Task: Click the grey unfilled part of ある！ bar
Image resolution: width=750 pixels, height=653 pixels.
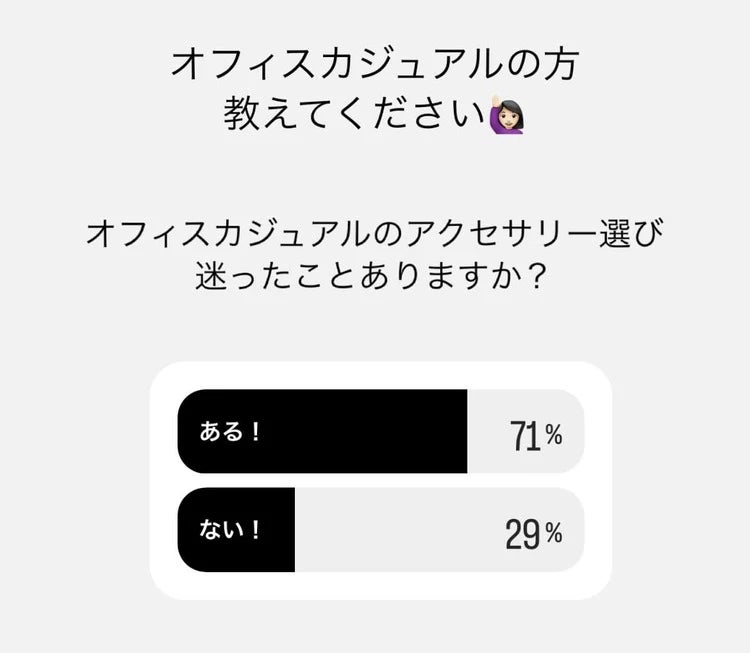Action: coord(526,432)
